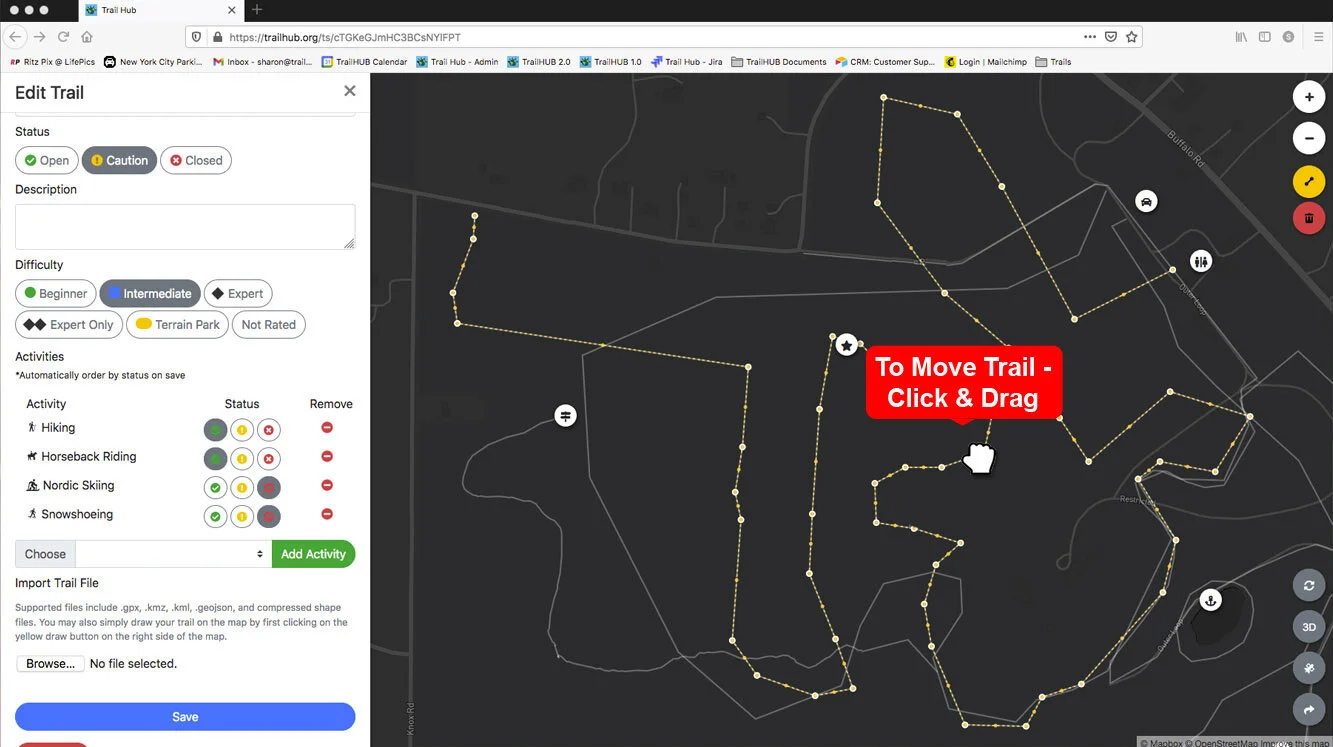Open the Choose activity dropdown
This screenshot has width=1333, height=747.
pyautogui.click(x=173, y=554)
